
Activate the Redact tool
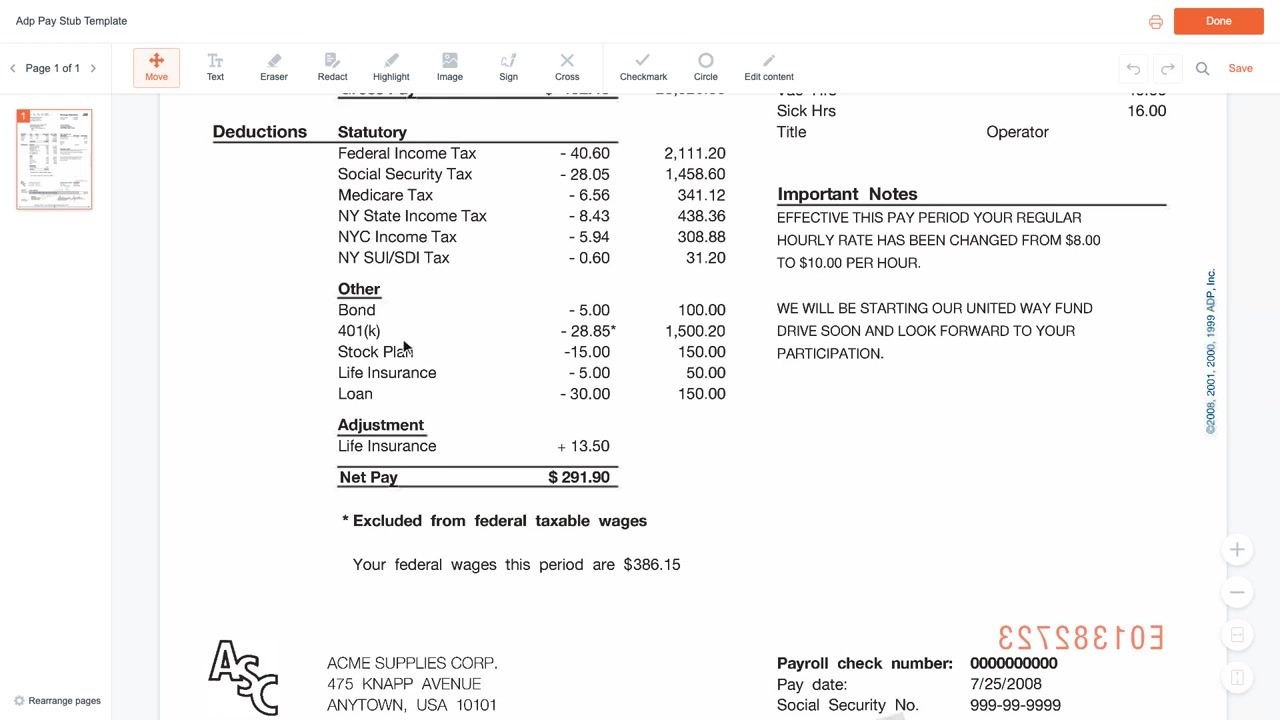tap(332, 68)
